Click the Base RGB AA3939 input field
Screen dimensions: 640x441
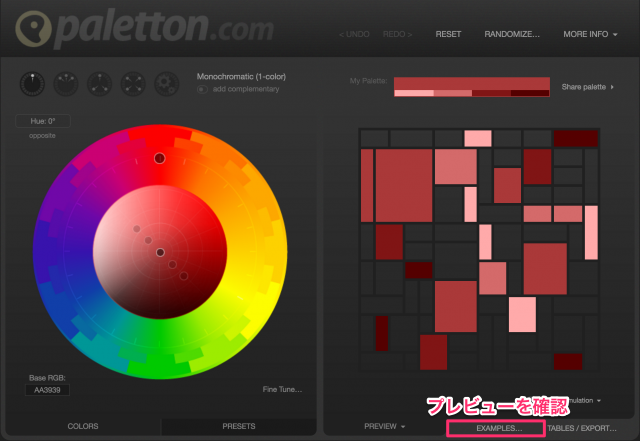tap(47, 390)
